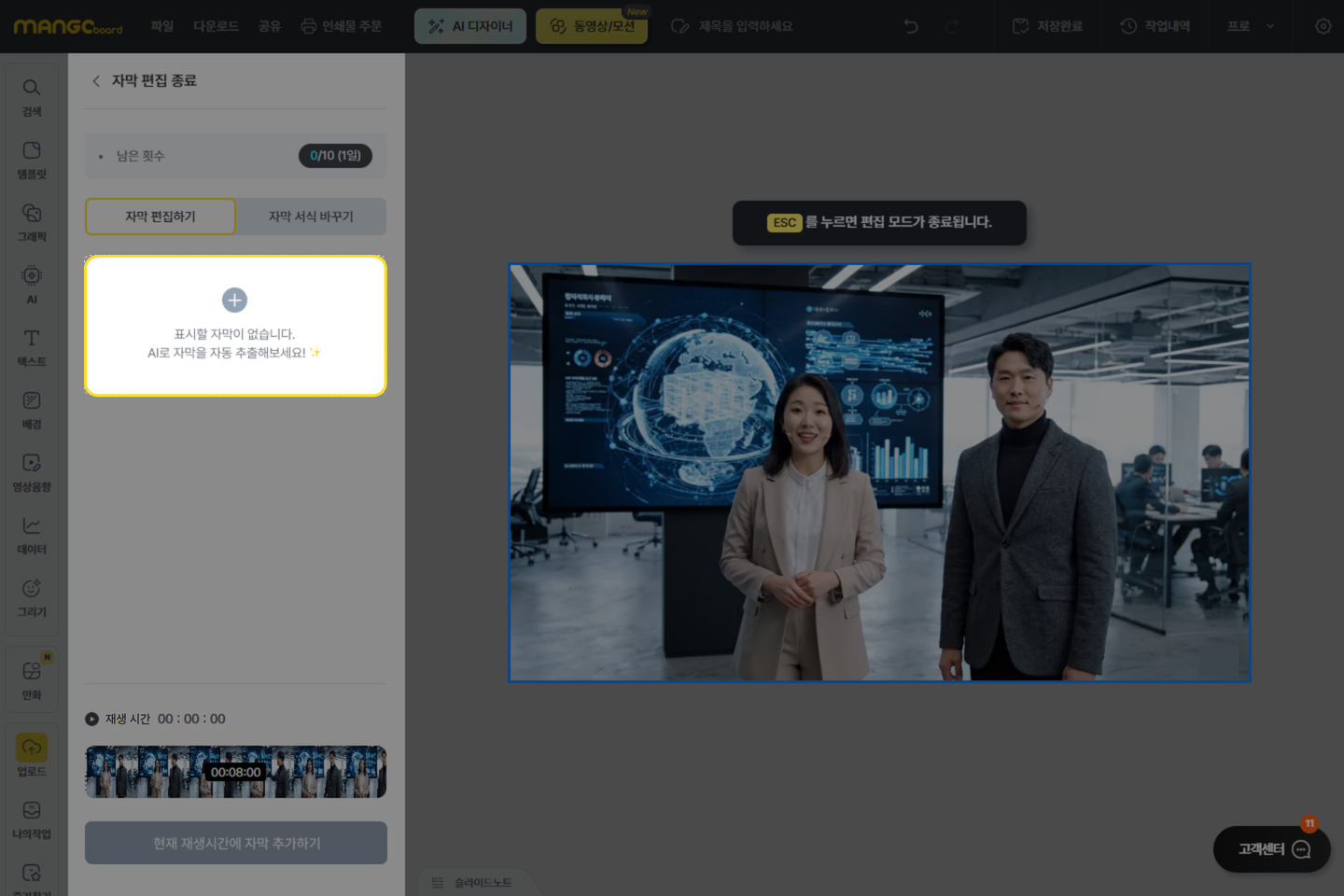1344x896 pixels.
Task: Click the AI 디자이너 button
Action: click(470, 26)
